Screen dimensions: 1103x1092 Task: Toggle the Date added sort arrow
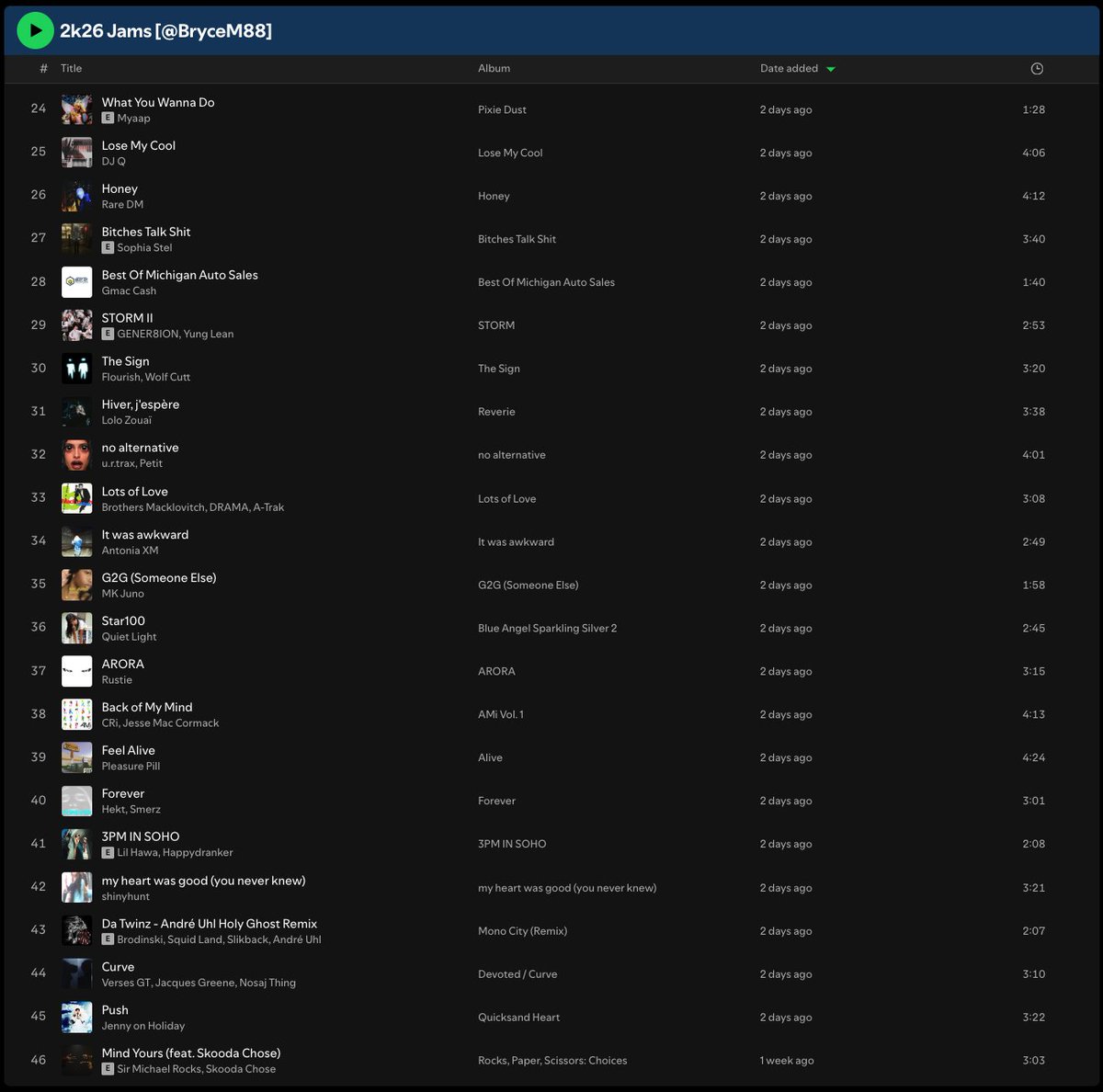coord(831,69)
